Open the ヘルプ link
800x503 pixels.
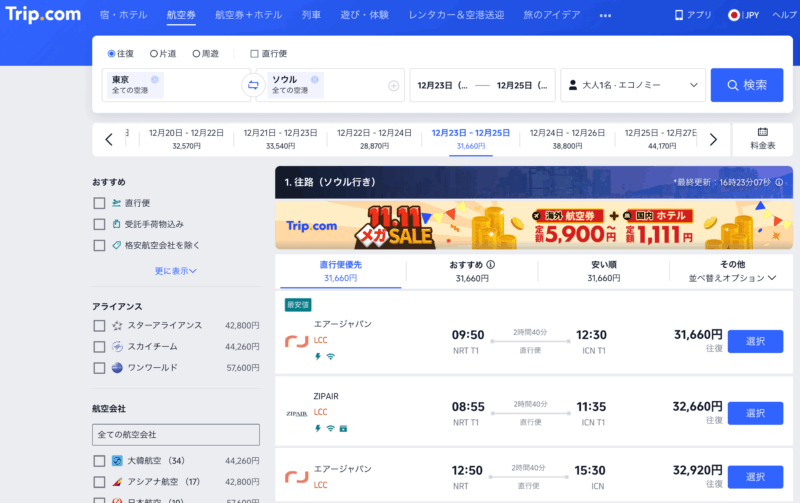point(785,15)
